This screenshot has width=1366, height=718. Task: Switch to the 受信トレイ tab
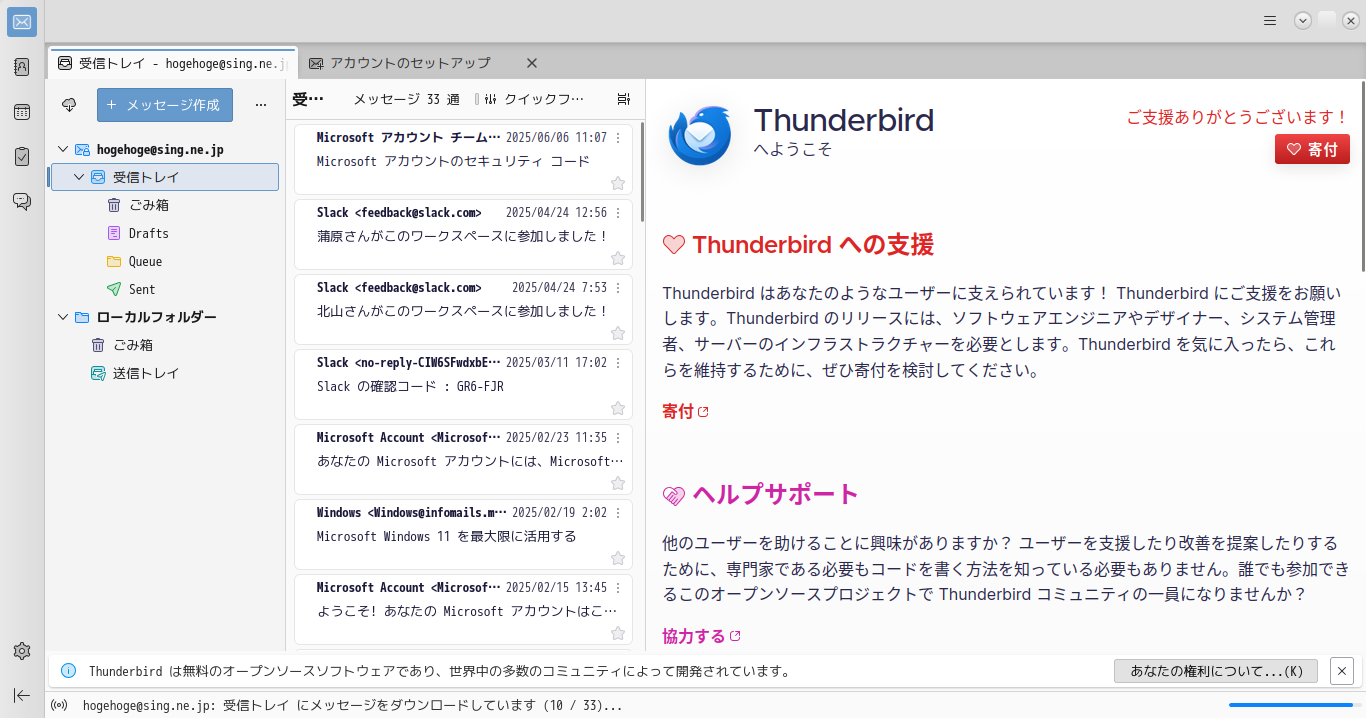[171, 63]
